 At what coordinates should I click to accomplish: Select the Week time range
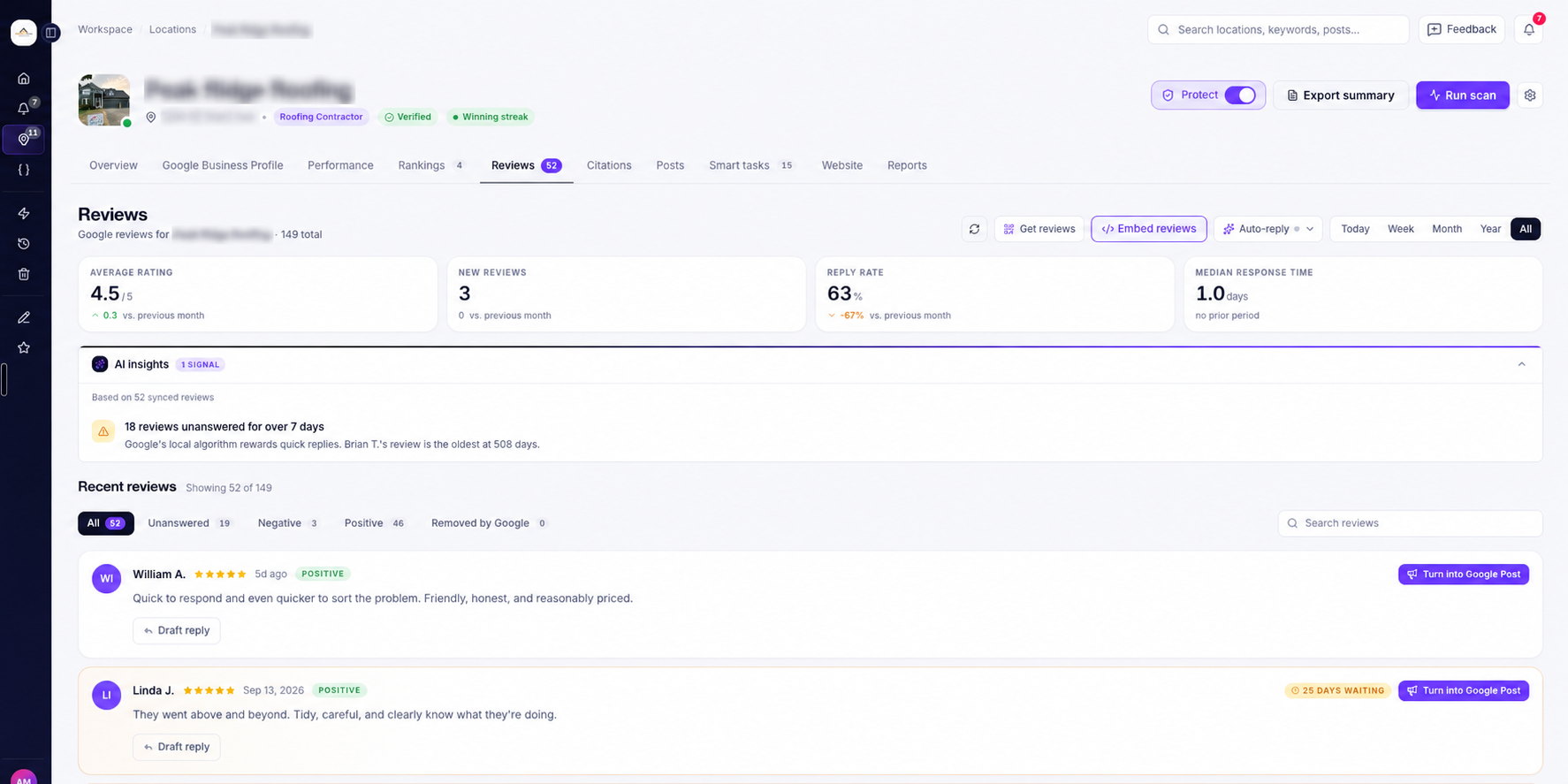pos(1400,229)
